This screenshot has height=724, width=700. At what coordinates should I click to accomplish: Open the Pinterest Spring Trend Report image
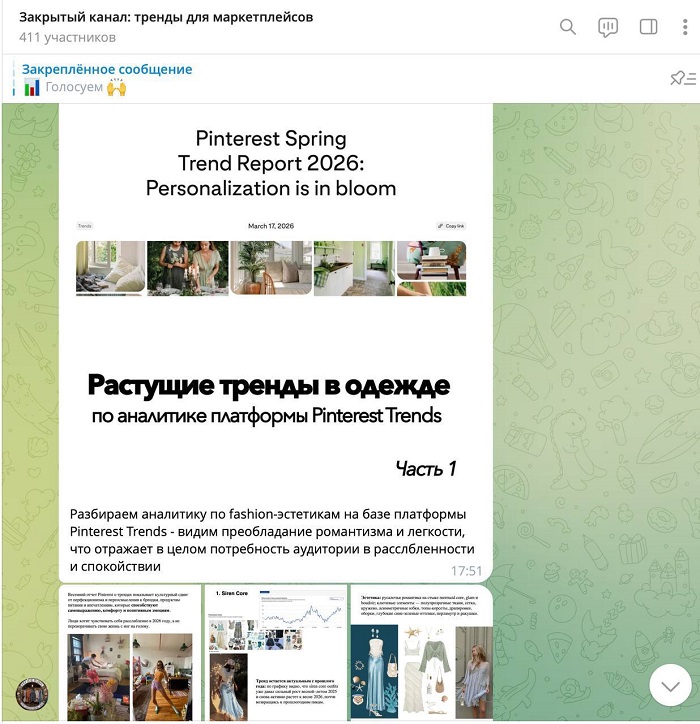pos(276,302)
